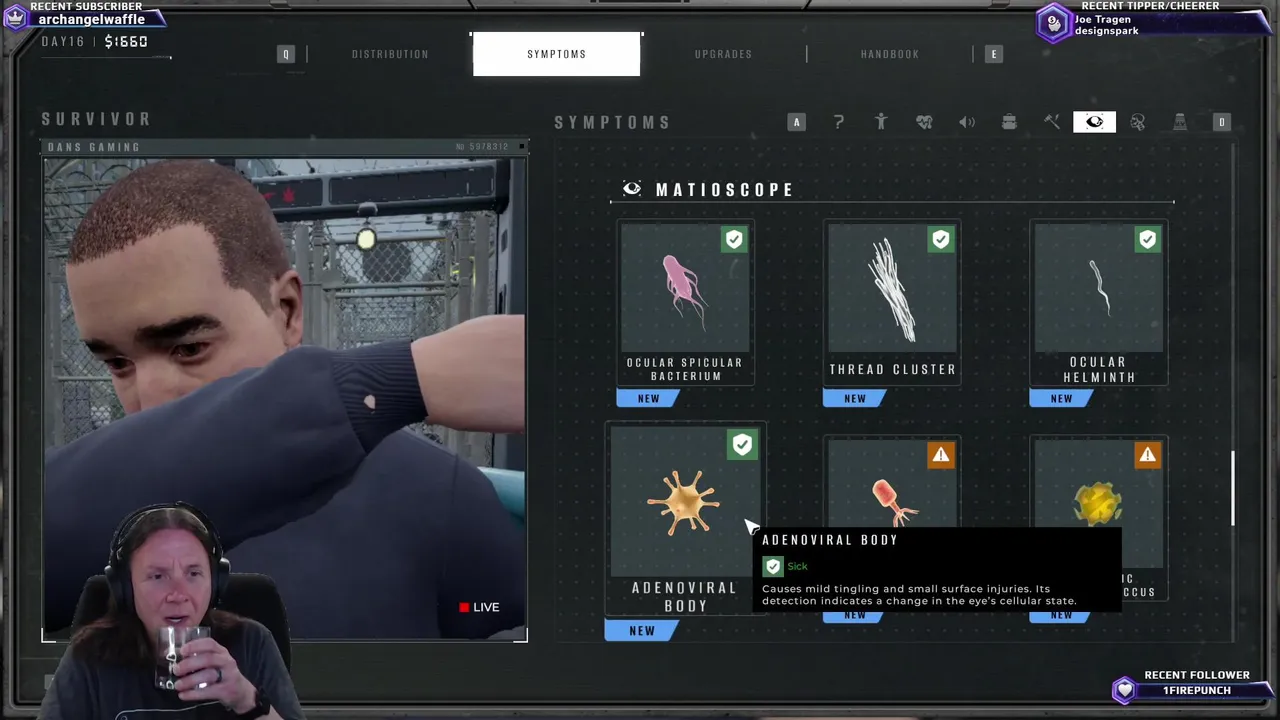Click shield badge on Ocular Helminth card
The height and width of the screenshot is (720, 1280).
[x=1147, y=239]
